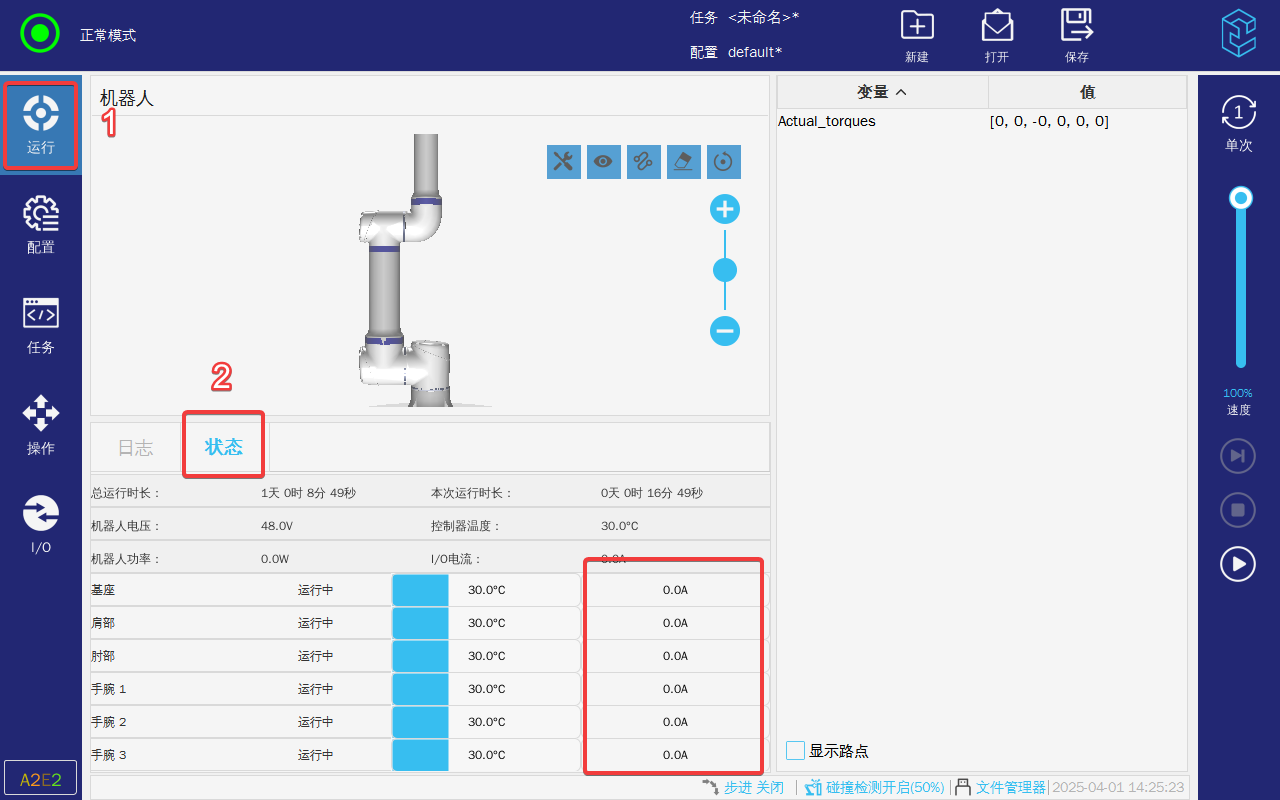The width and height of the screenshot is (1280, 800).
Task: Sort the table by the 变量 column header
Action: click(x=882, y=92)
